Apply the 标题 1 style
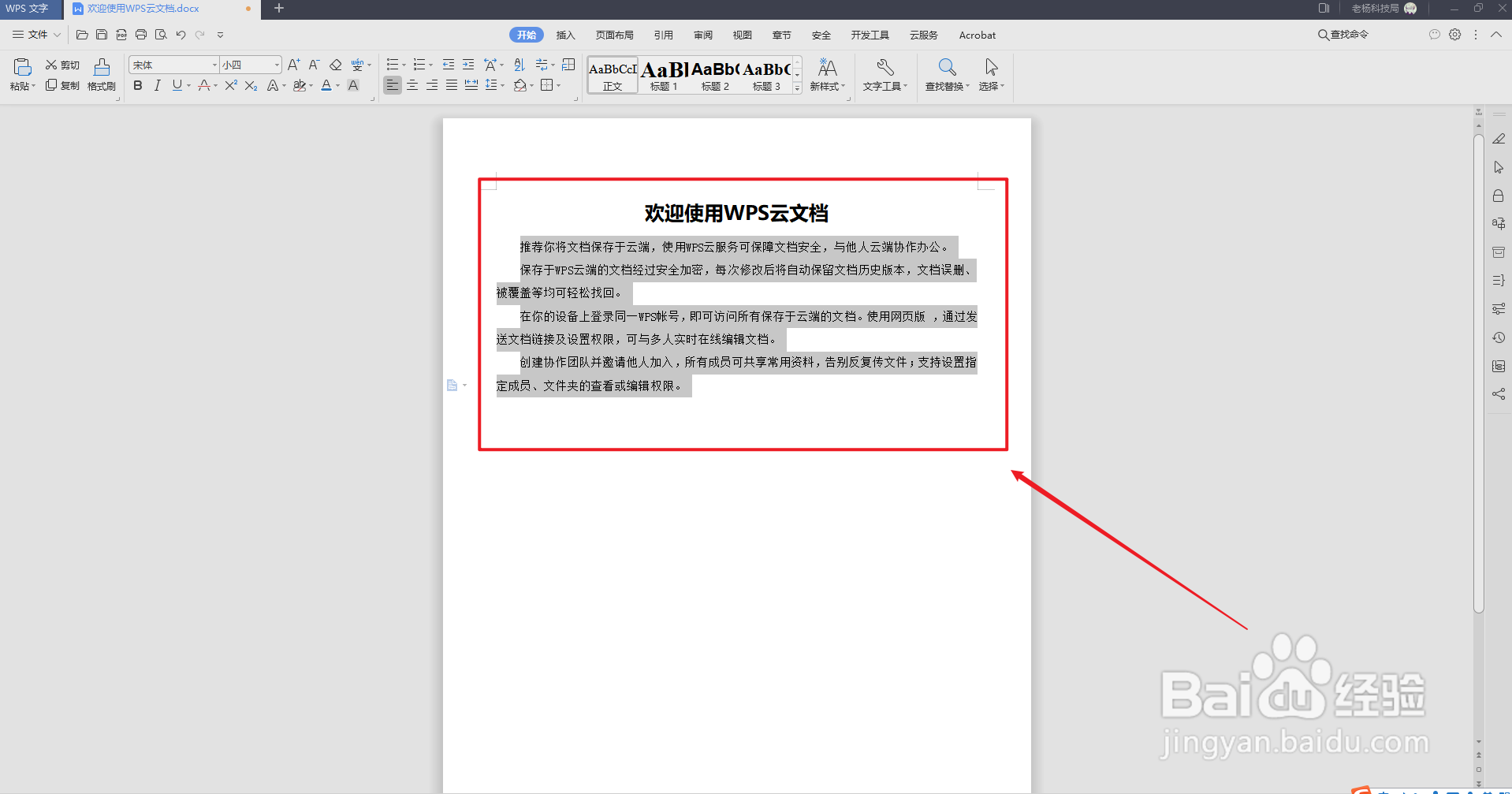Viewport: 1512px width, 794px height. 664,76
